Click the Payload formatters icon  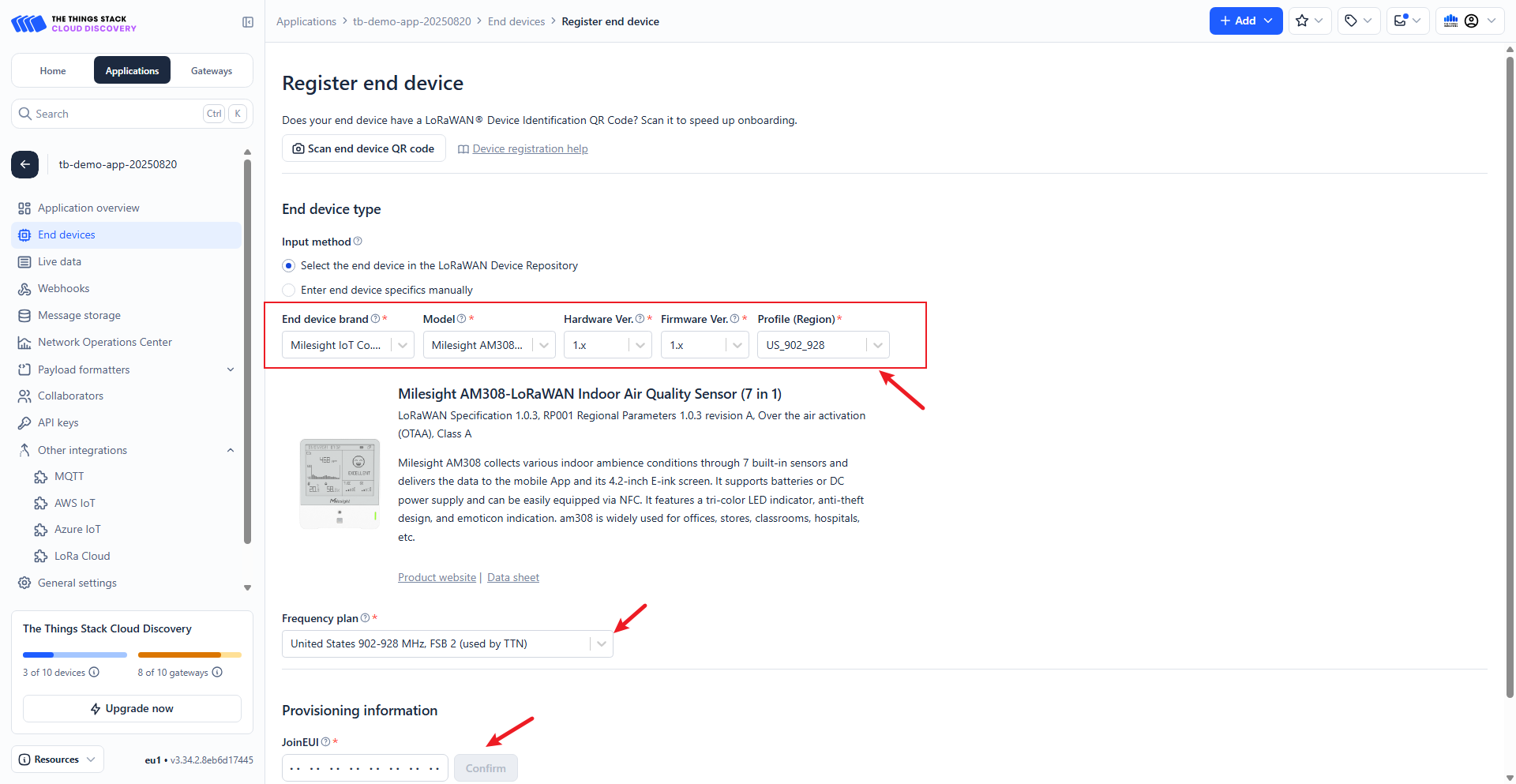click(x=24, y=369)
